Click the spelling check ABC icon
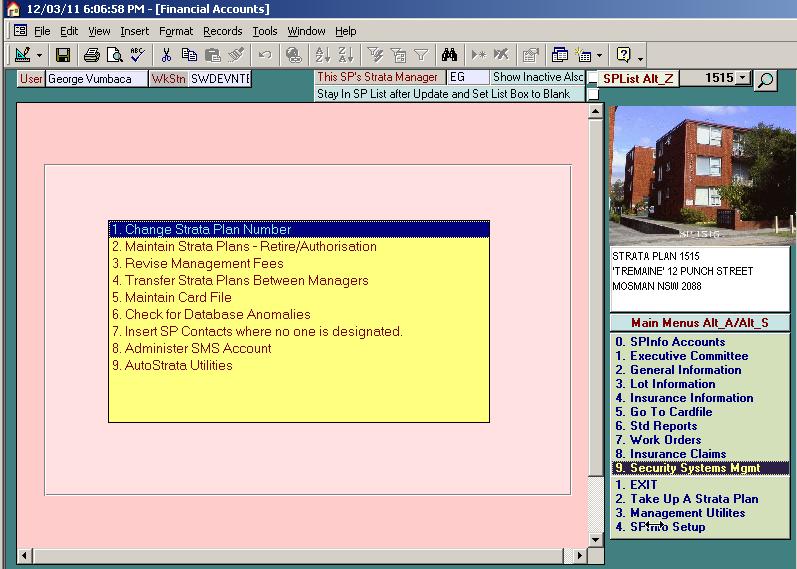The height and width of the screenshot is (569, 797). click(137, 55)
